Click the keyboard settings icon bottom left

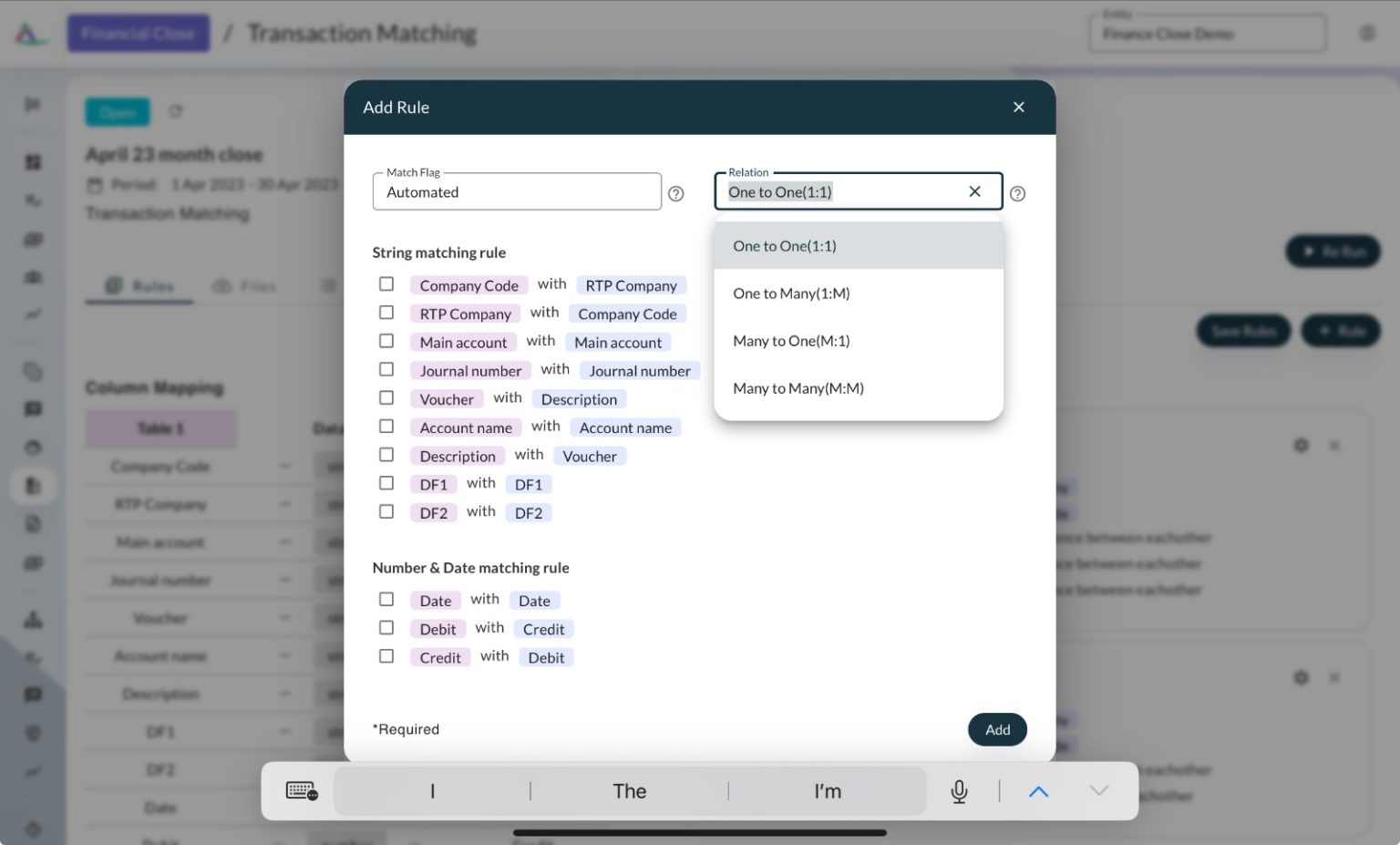pos(302,790)
